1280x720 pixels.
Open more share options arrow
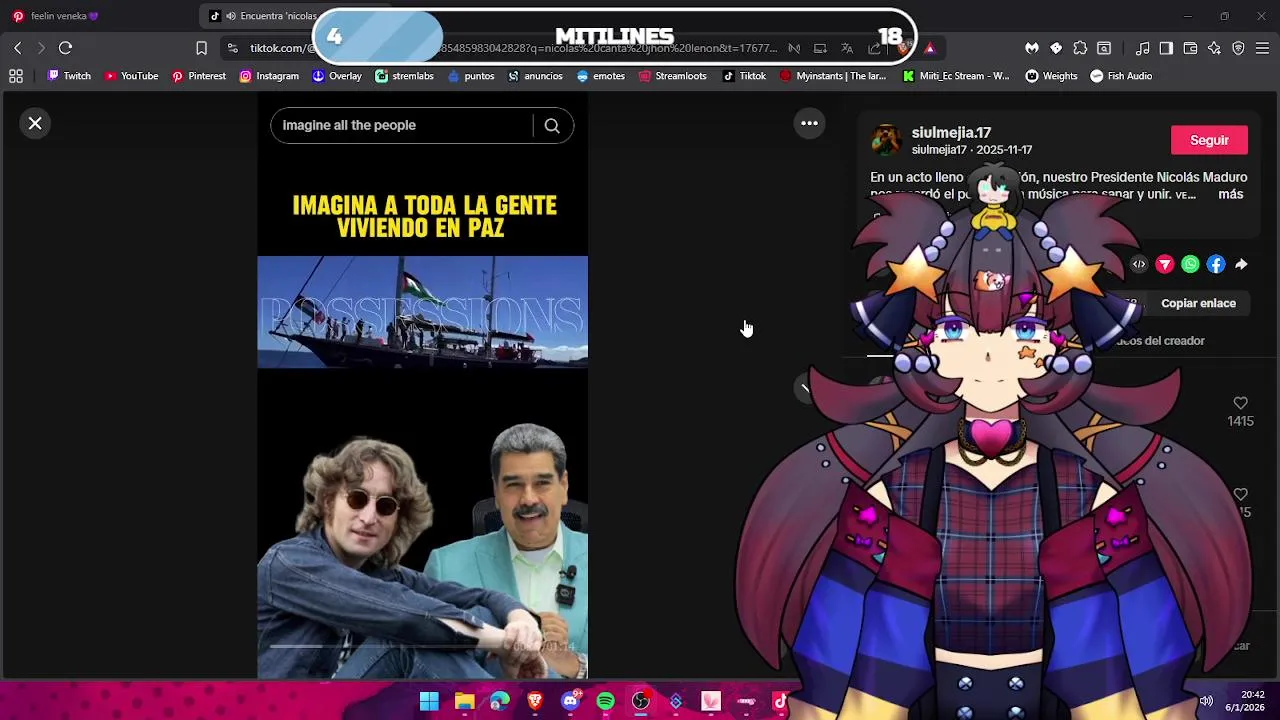point(1241,265)
